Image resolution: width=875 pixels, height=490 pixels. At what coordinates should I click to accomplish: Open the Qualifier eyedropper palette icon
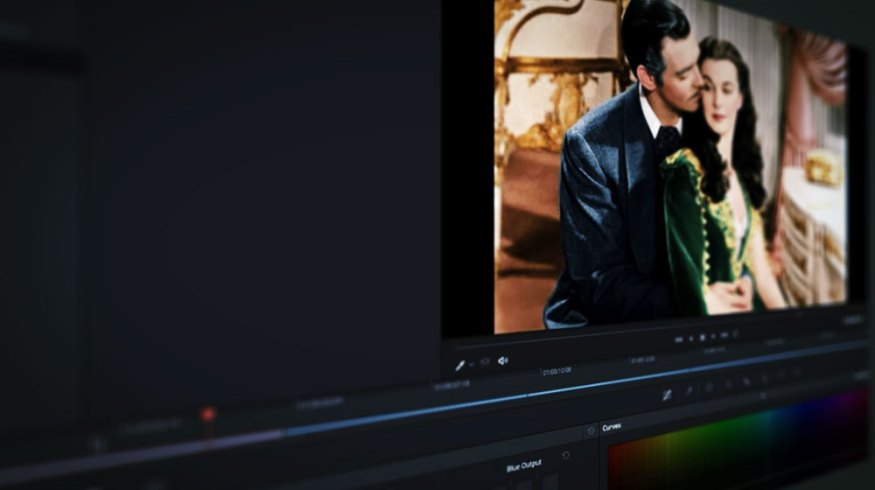(x=688, y=391)
